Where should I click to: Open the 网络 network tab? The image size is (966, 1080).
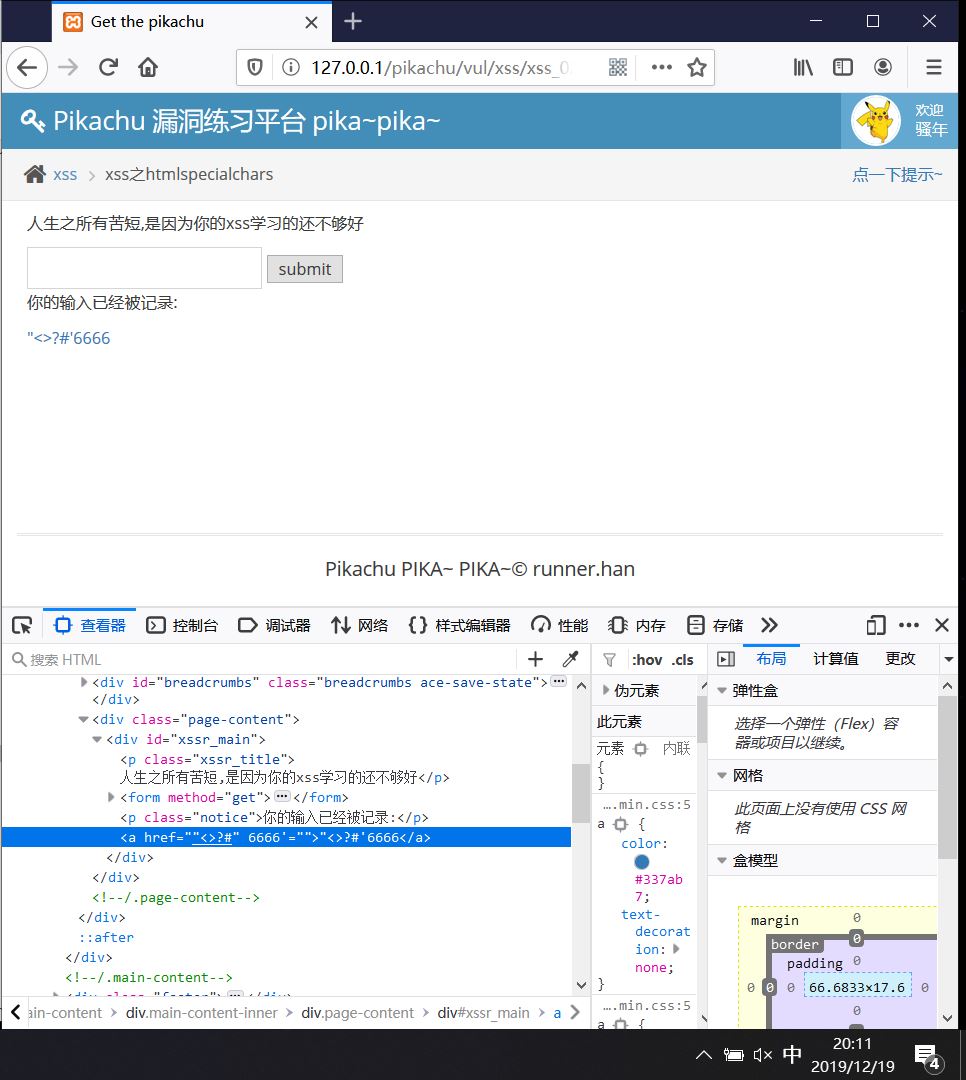360,625
